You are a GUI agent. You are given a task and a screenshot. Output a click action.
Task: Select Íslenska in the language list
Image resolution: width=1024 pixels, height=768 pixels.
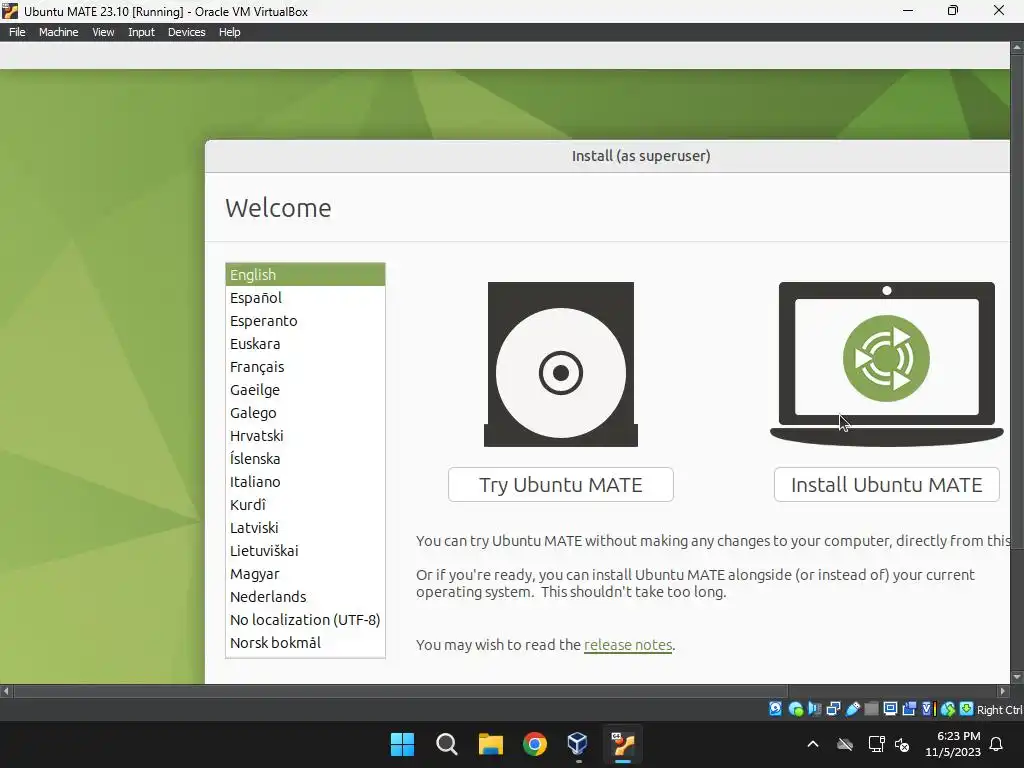[x=305, y=458]
